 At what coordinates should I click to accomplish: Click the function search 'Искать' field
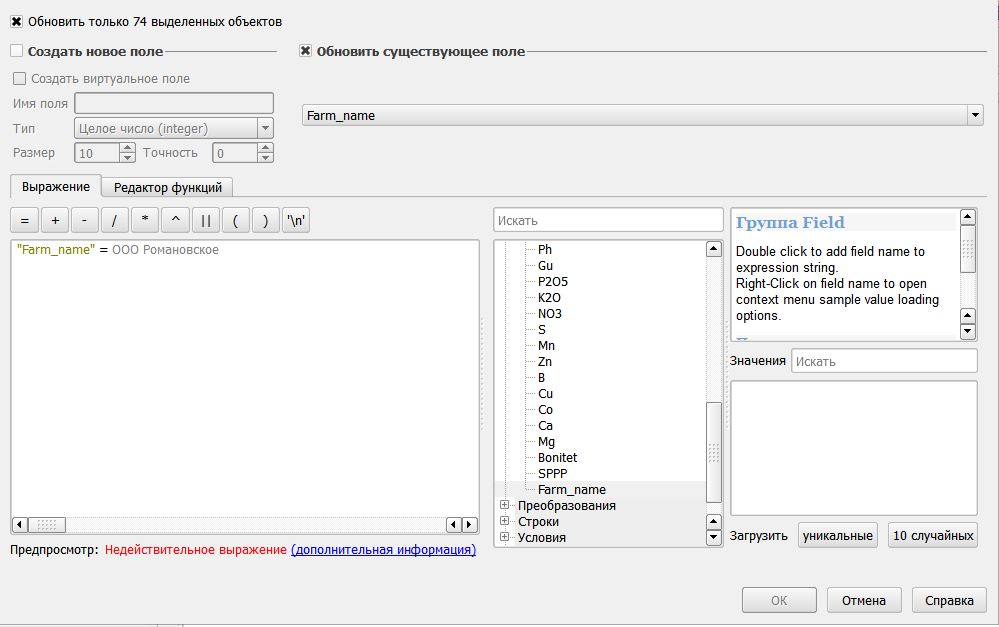click(x=608, y=220)
